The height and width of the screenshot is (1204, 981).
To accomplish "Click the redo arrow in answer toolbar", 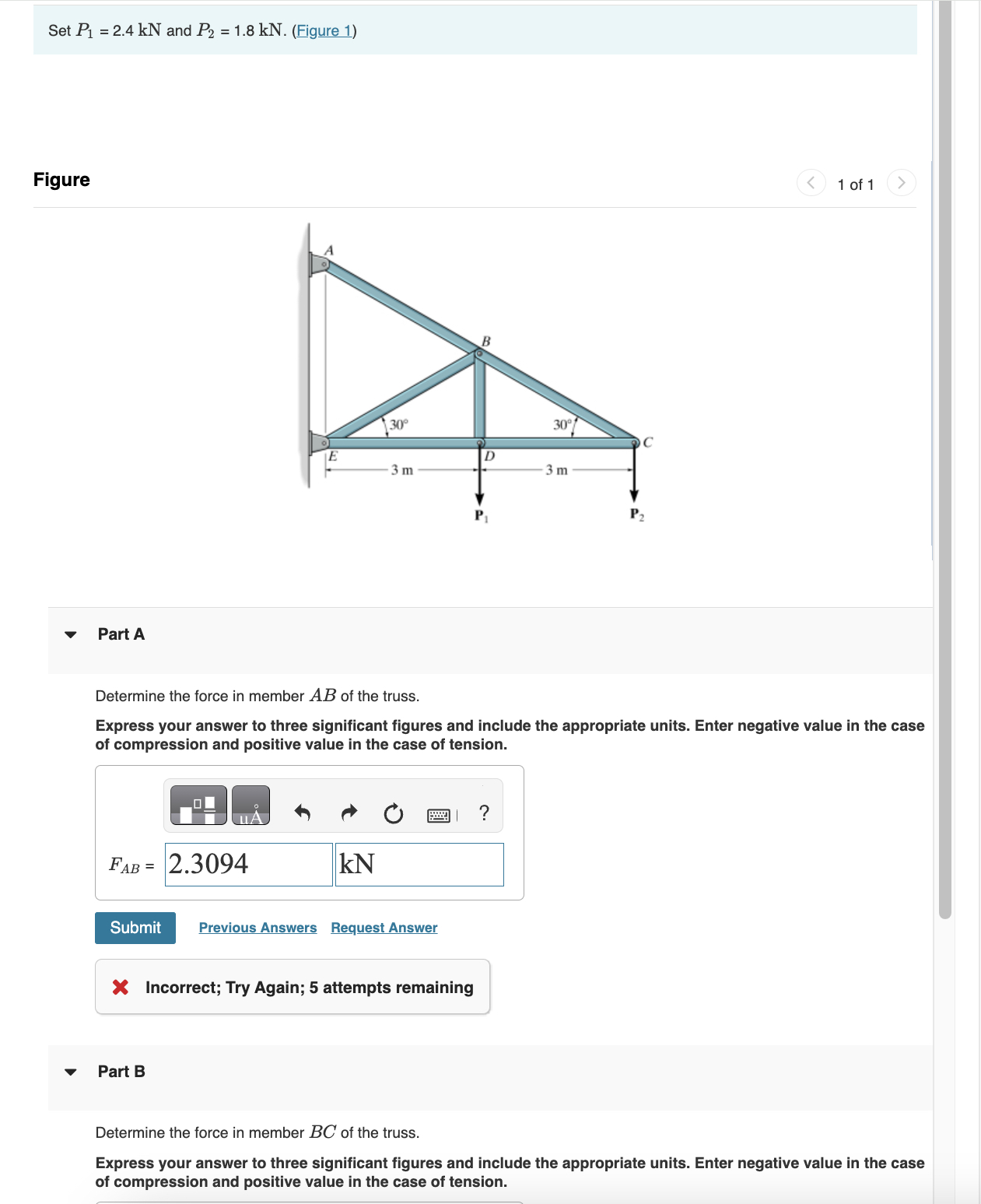I will [348, 812].
